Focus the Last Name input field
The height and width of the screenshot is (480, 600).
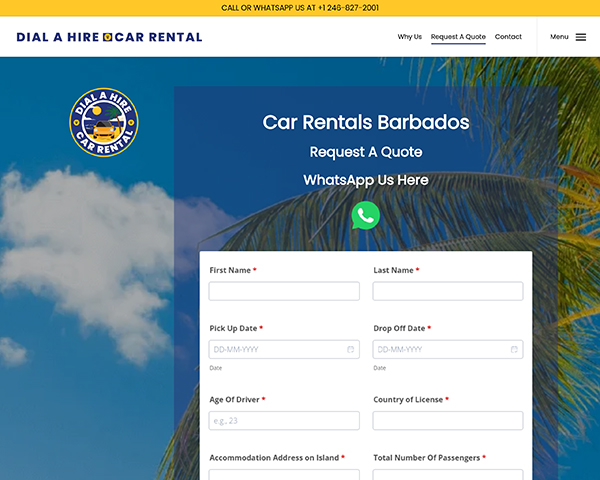coord(448,291)
